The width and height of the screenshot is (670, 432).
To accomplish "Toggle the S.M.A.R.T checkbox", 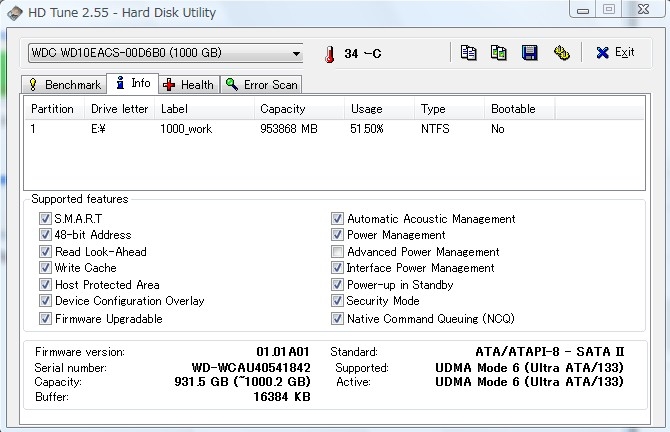I will pos(45,219).
